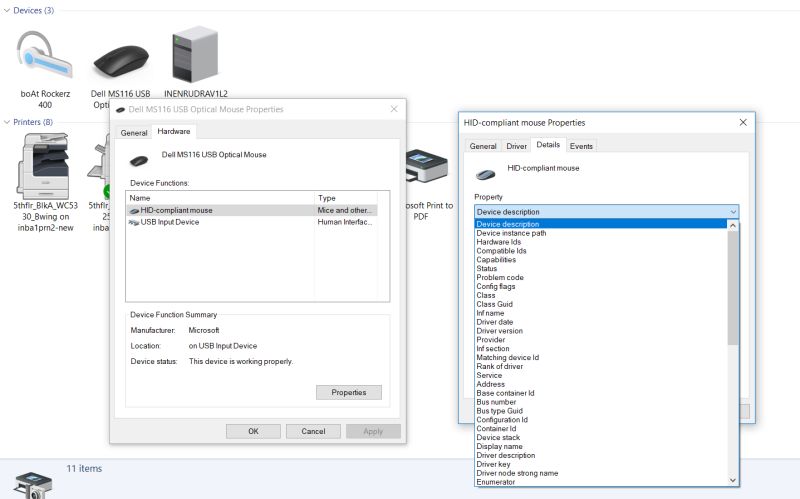Open the Property dropdown combo box
Screen dimensions: 800x499
tap(606, 212)
